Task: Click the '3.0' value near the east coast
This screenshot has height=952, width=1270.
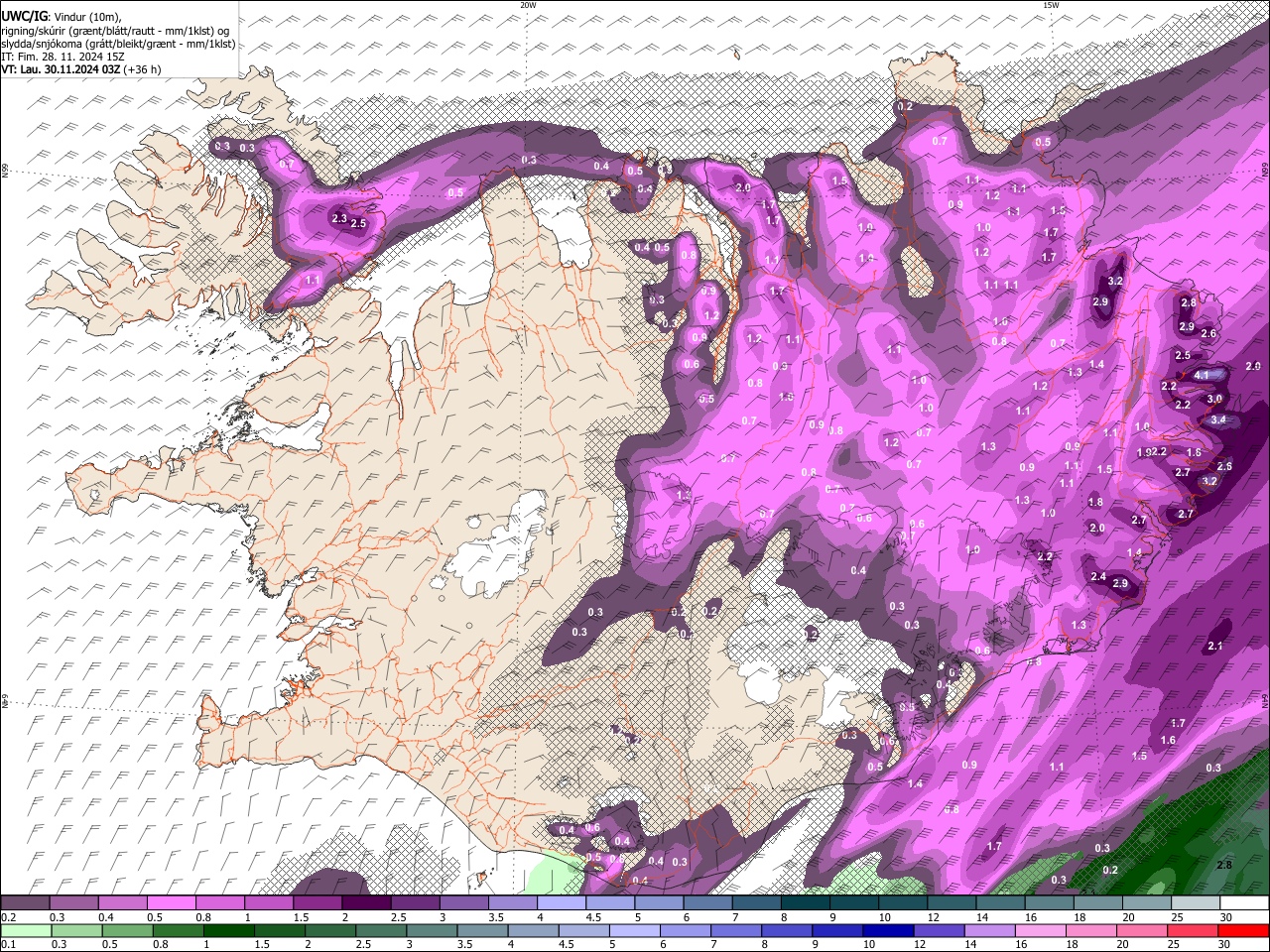Action: [x=1214, y=398]
